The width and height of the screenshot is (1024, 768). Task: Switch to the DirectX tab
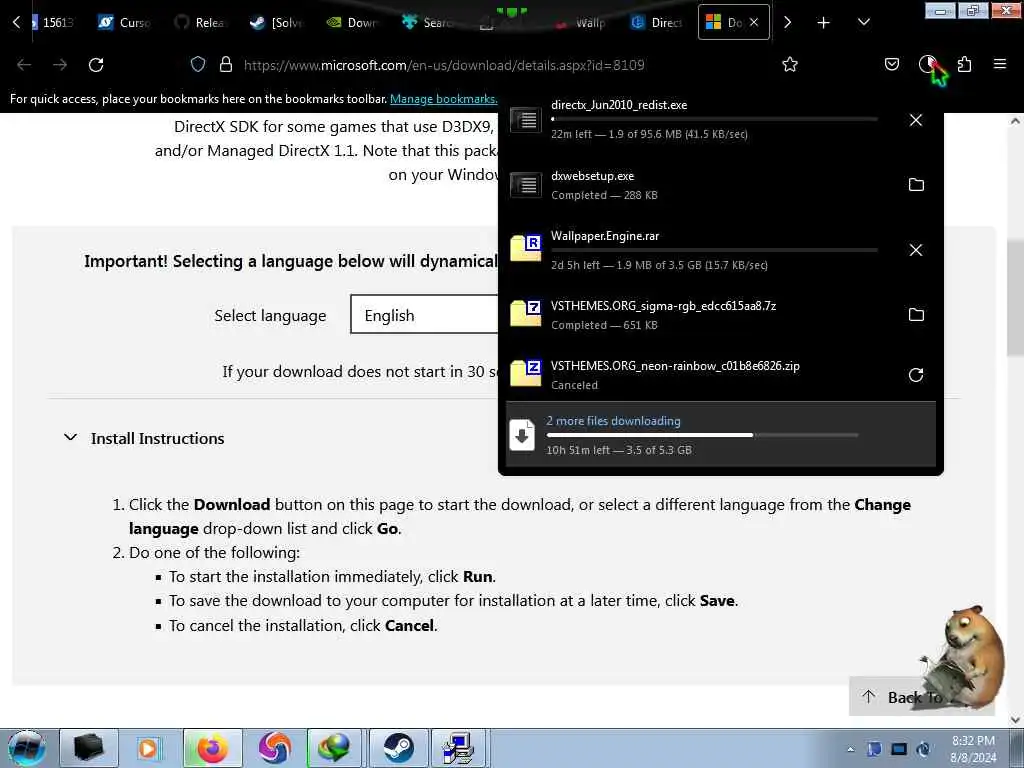tap(656, 22)
